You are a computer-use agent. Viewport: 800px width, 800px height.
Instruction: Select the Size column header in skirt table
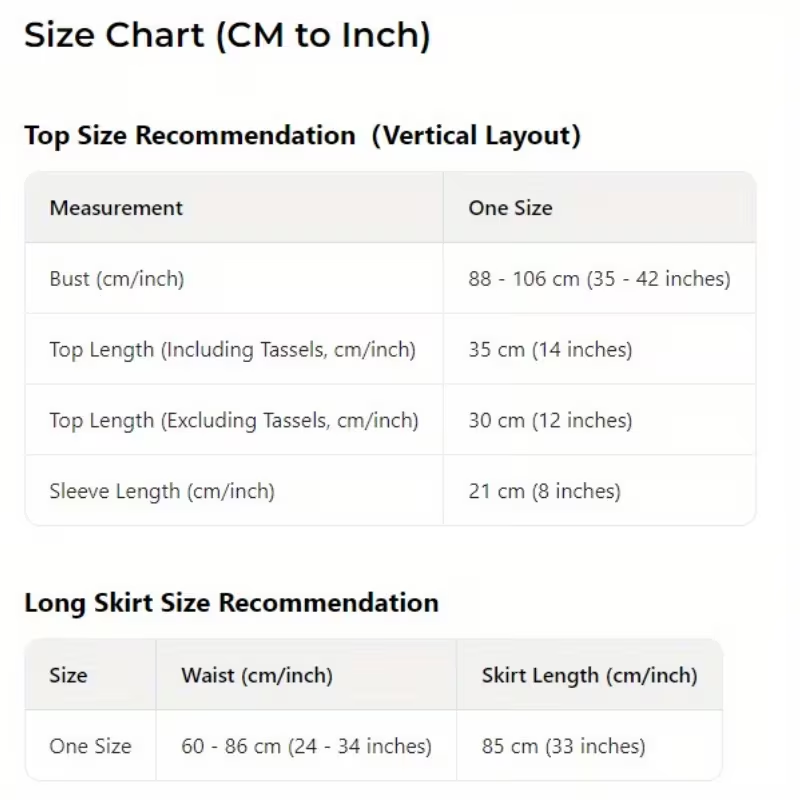tap(68, 675)
